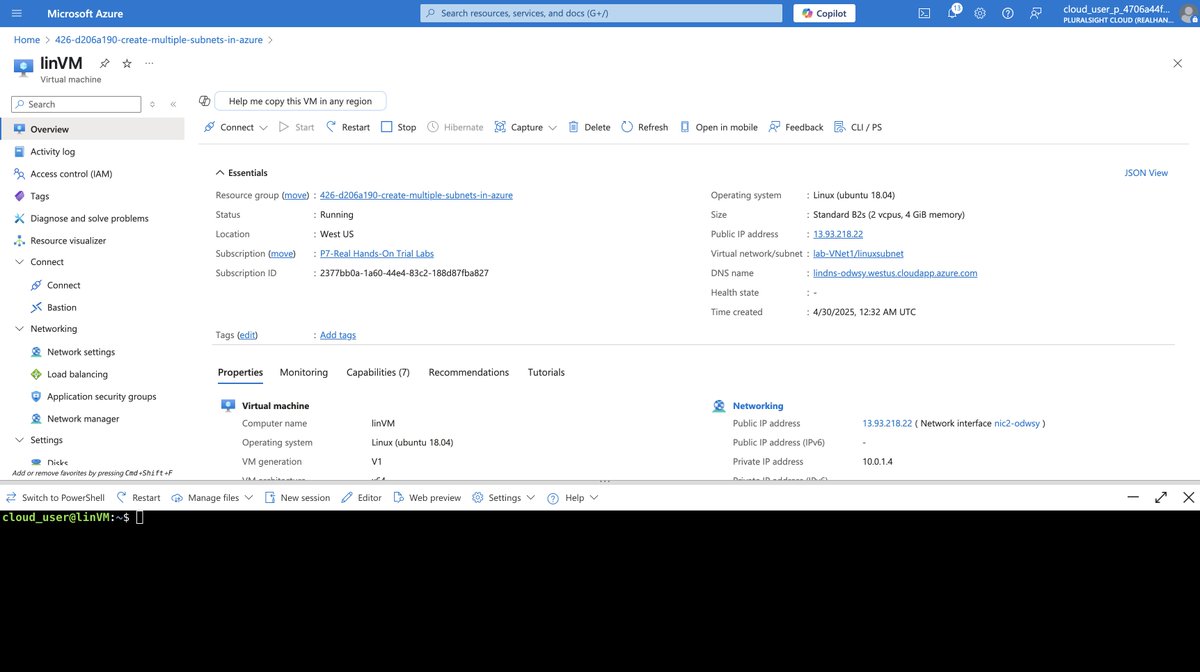
Task: Start New session in Cloud Shell
Action: 297,498
